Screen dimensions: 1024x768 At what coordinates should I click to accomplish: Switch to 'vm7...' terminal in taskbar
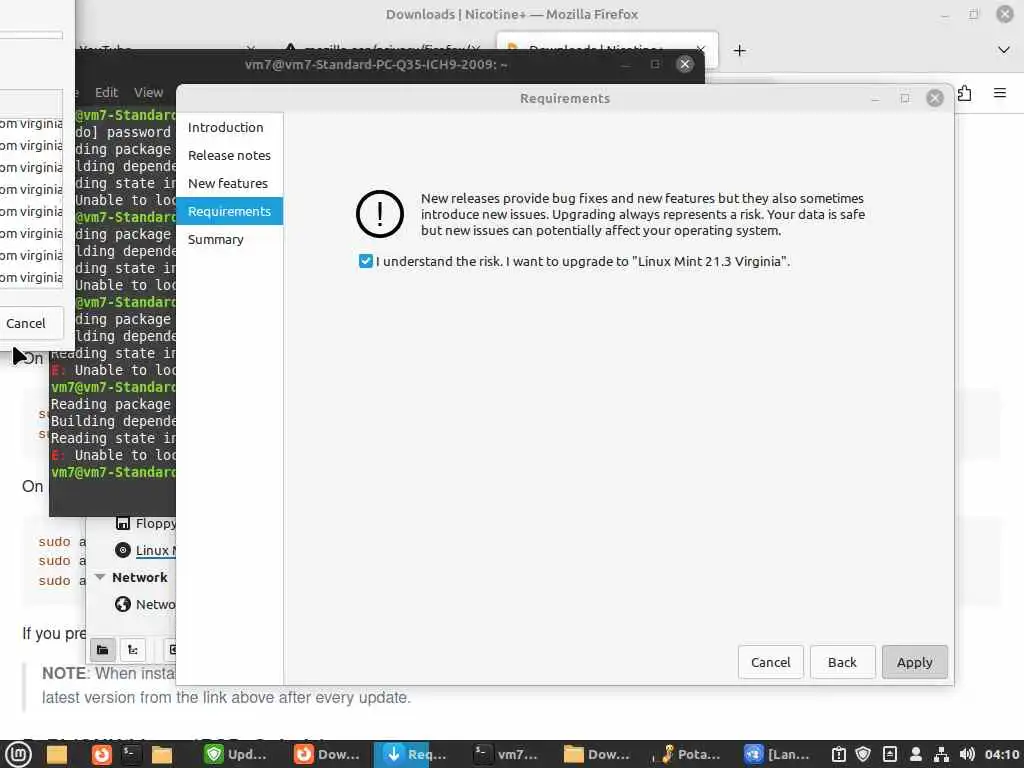coord(505,755)
